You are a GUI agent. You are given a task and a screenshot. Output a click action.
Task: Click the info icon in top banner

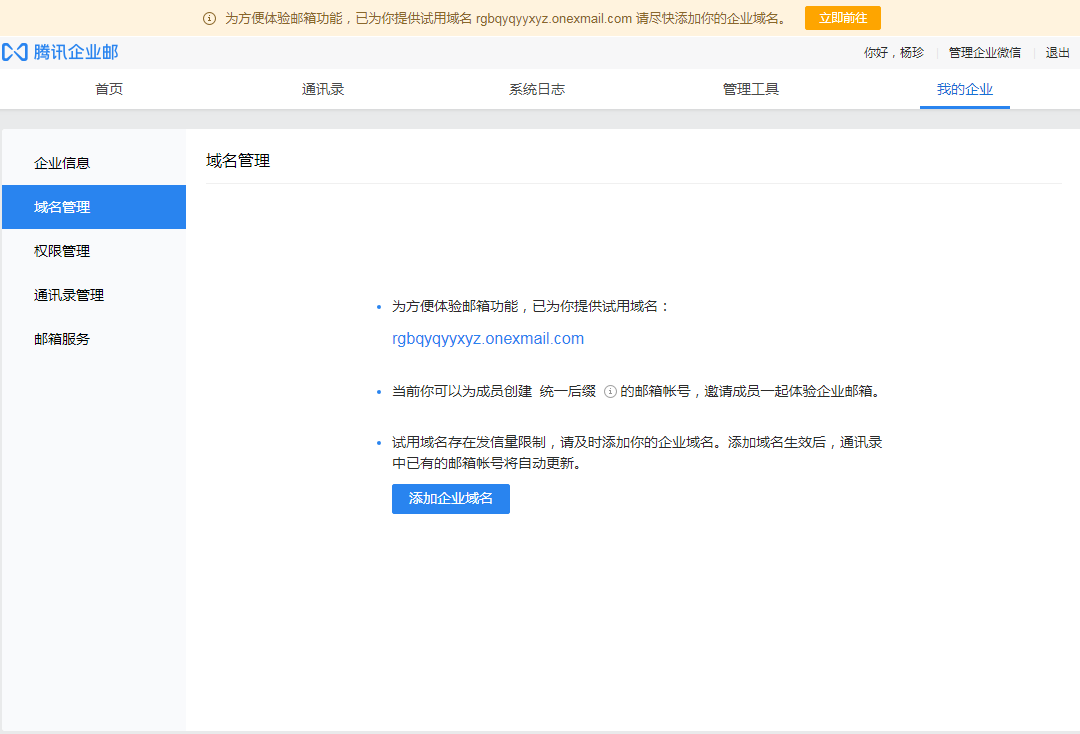(x=209, y=19)
